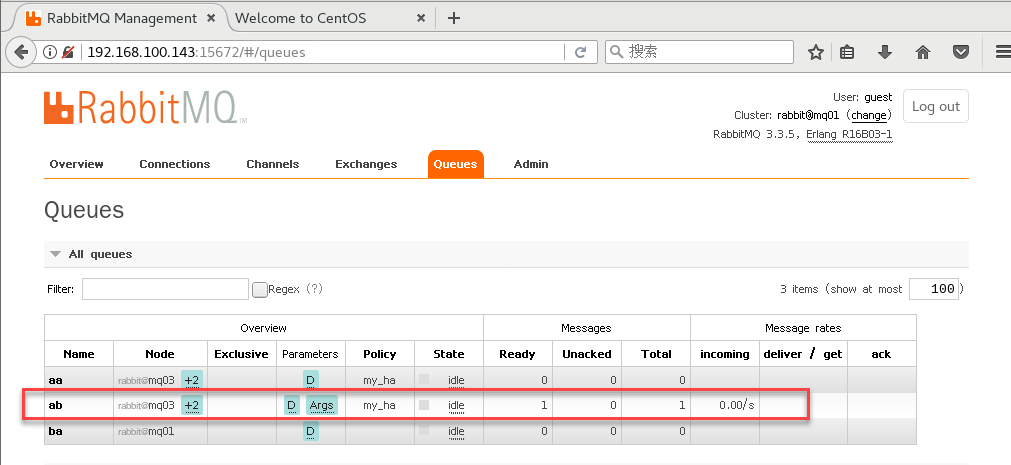The height and width of the screenshot is (465, 1011).
Task: Open the bookmarks list icon
Action: [x=847, y=52]
